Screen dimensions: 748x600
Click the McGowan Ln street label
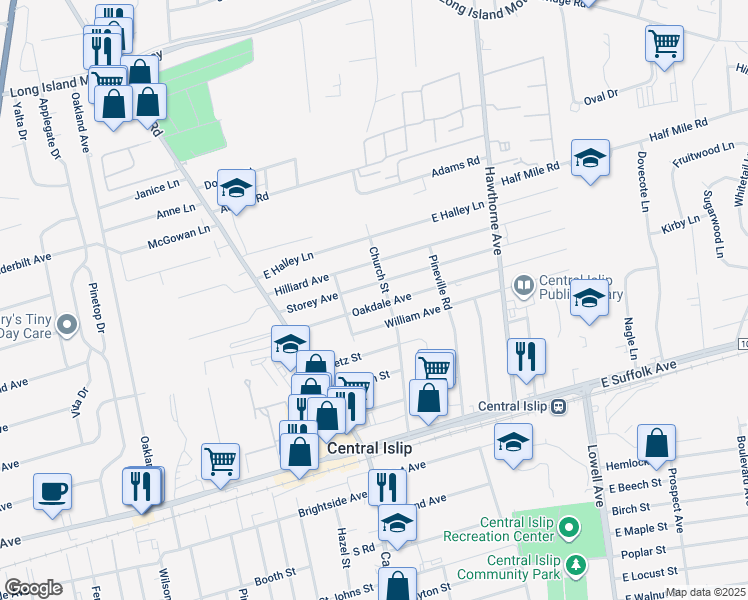click(179, 237)
